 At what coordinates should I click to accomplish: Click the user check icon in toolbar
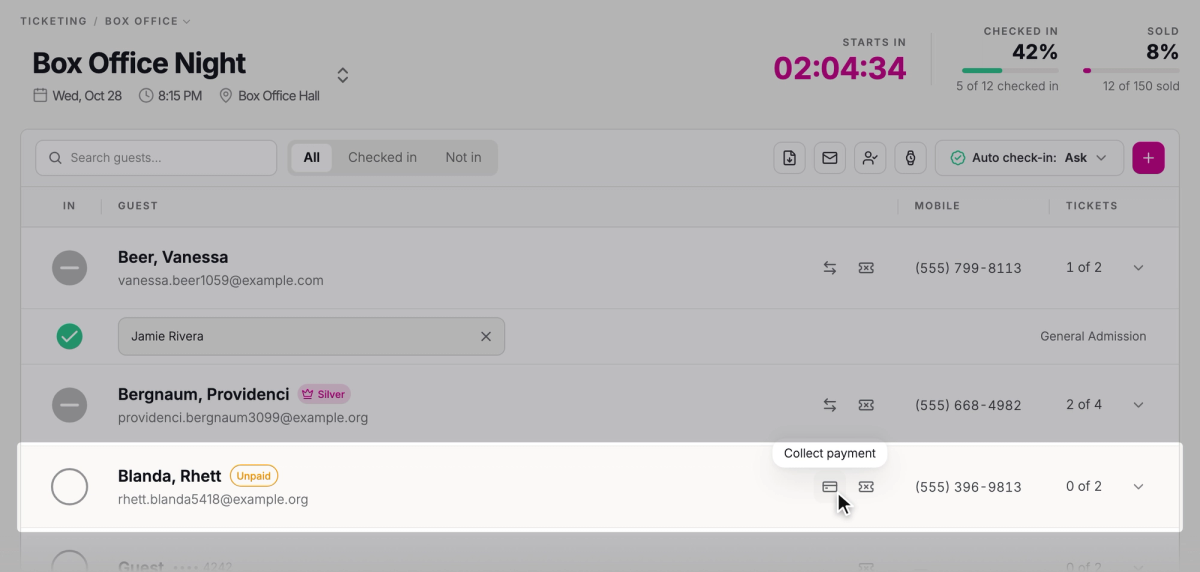pyautogui.click(x=870, y=158)
